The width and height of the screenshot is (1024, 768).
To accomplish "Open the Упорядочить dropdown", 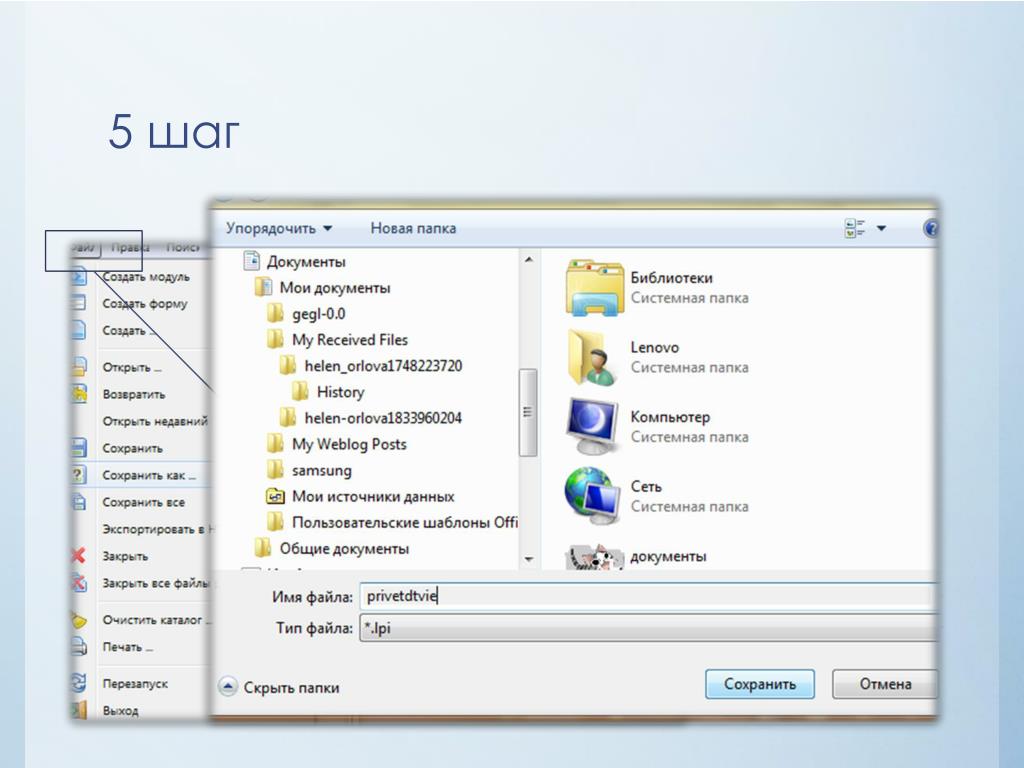I will pyautogui.click(x=279, y=229).
